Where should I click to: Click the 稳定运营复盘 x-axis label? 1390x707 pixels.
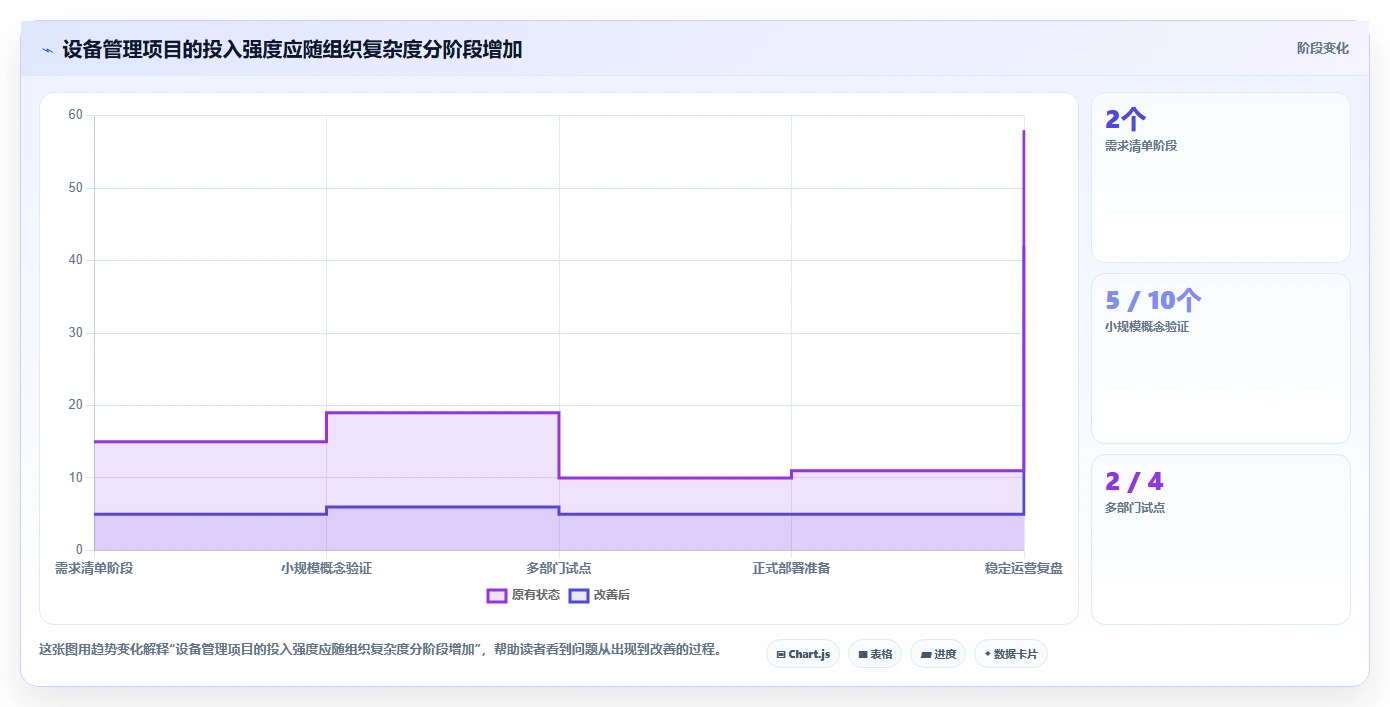point(1024,568)
